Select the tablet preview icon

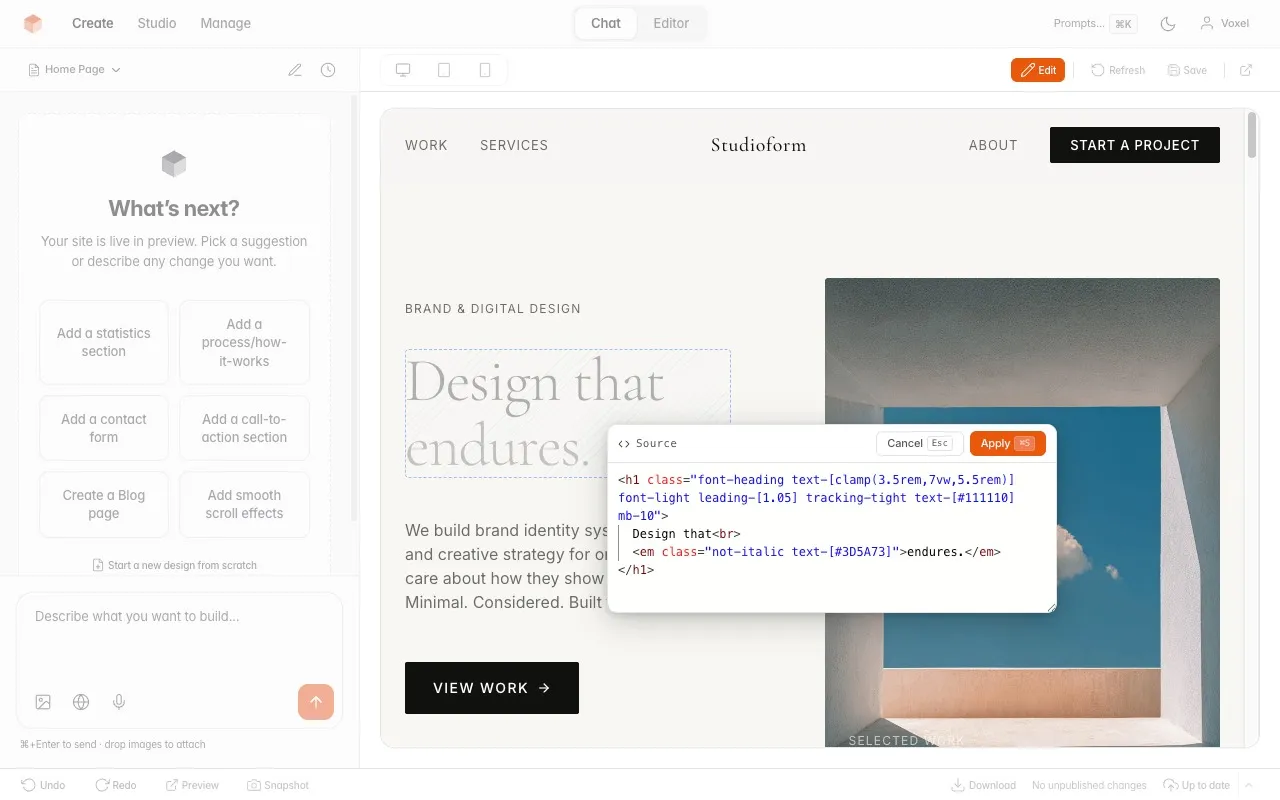[443, 69]
